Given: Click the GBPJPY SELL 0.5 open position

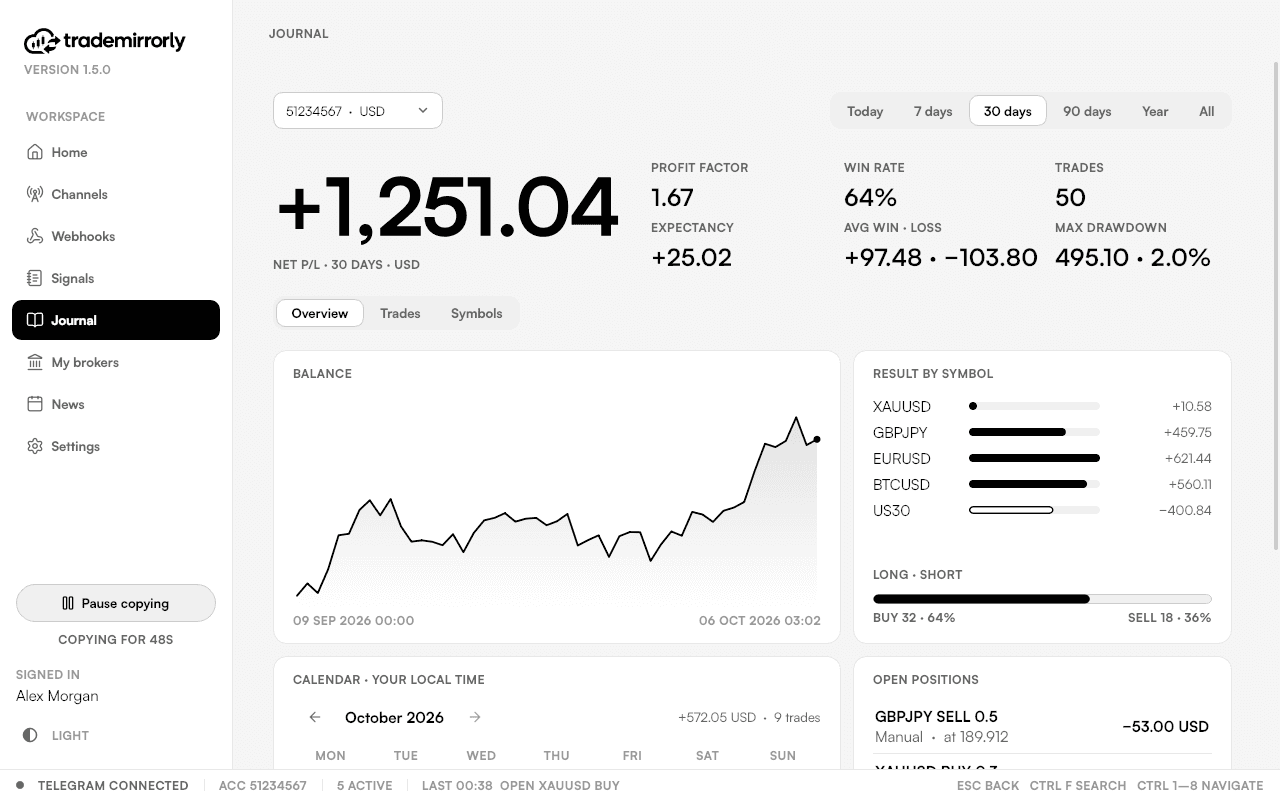Looking at the screenshot, I should (x=1042, y=726).
